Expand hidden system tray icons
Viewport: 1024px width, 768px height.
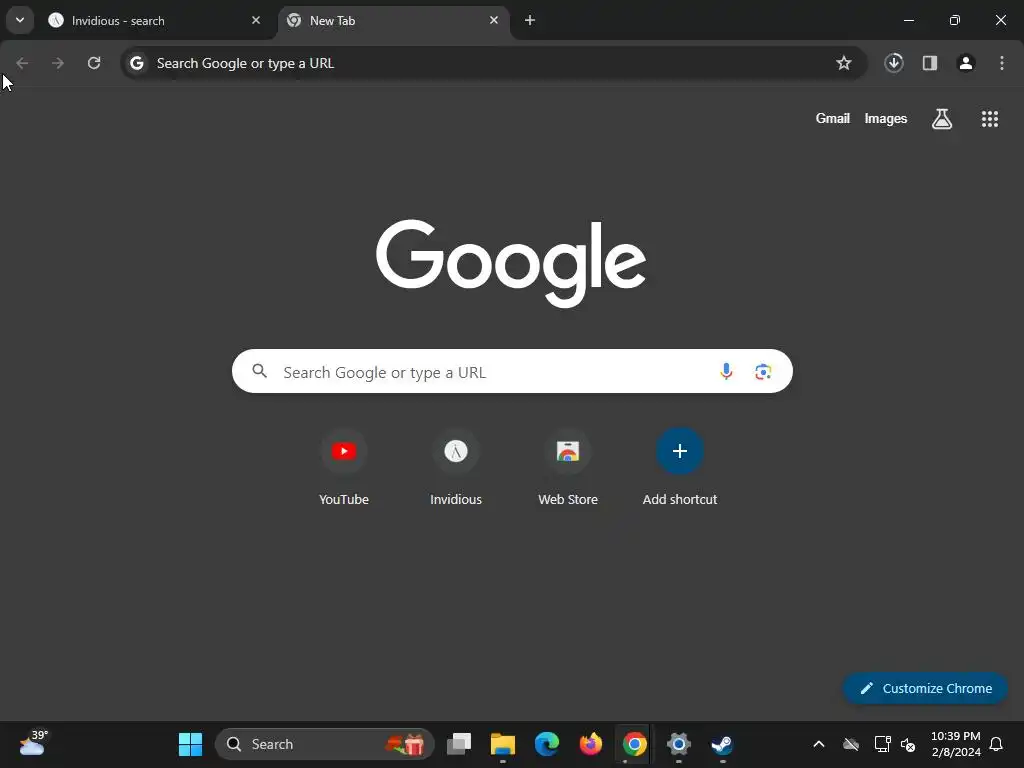coord(818,744)
